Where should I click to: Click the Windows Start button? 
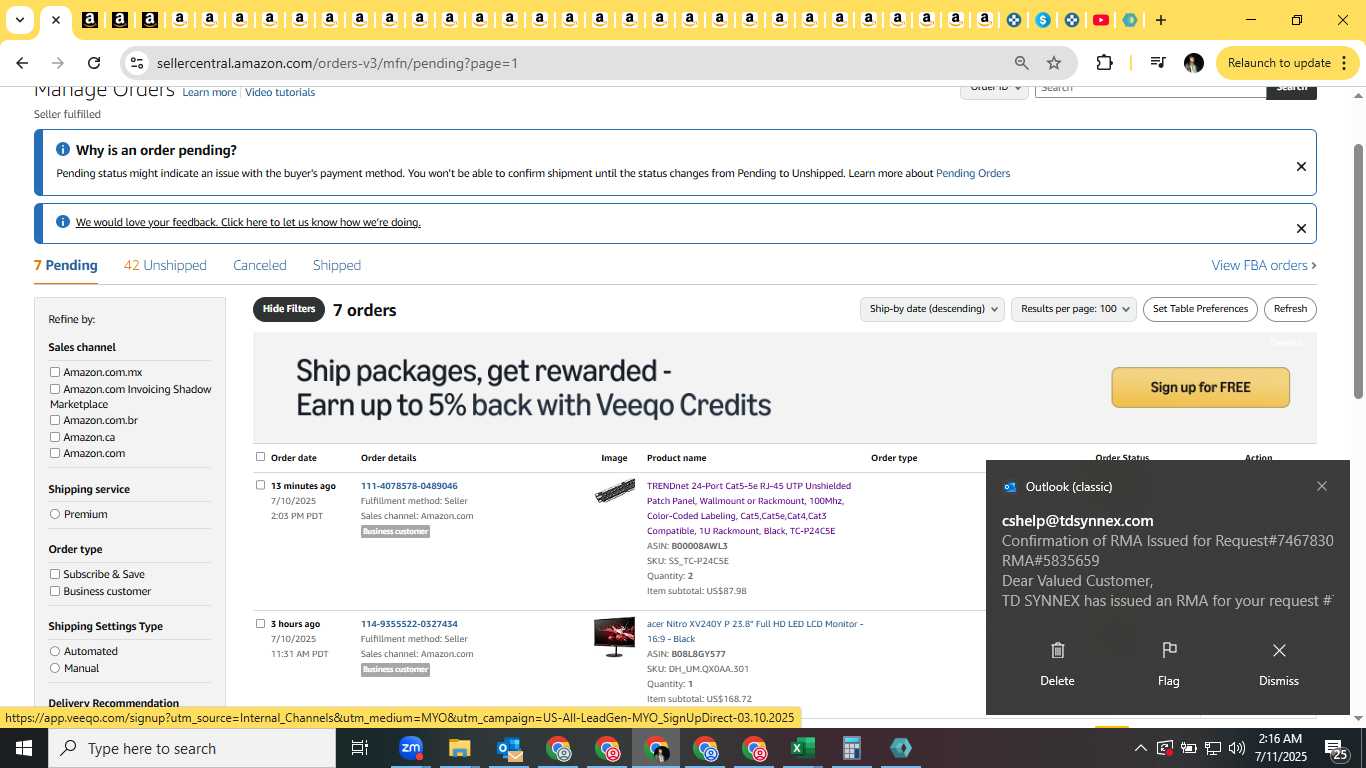(23, 748)
